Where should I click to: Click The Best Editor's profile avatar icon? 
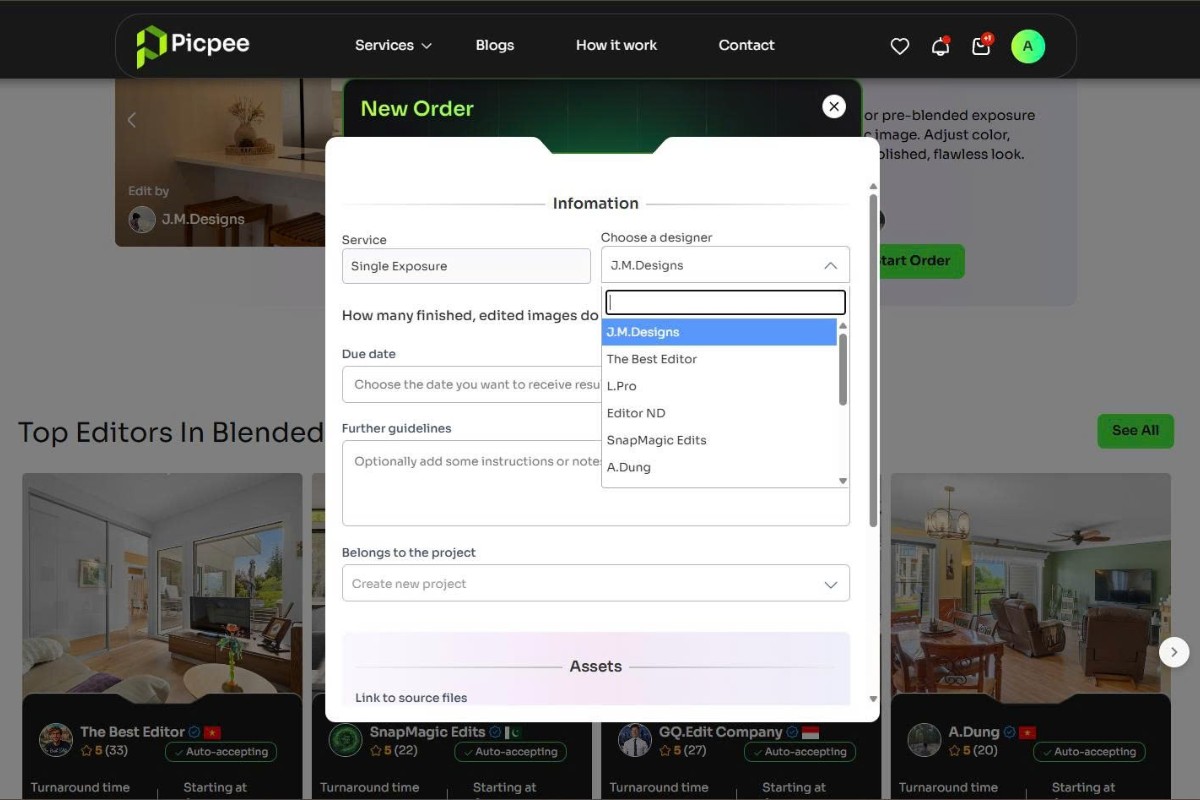56,739
